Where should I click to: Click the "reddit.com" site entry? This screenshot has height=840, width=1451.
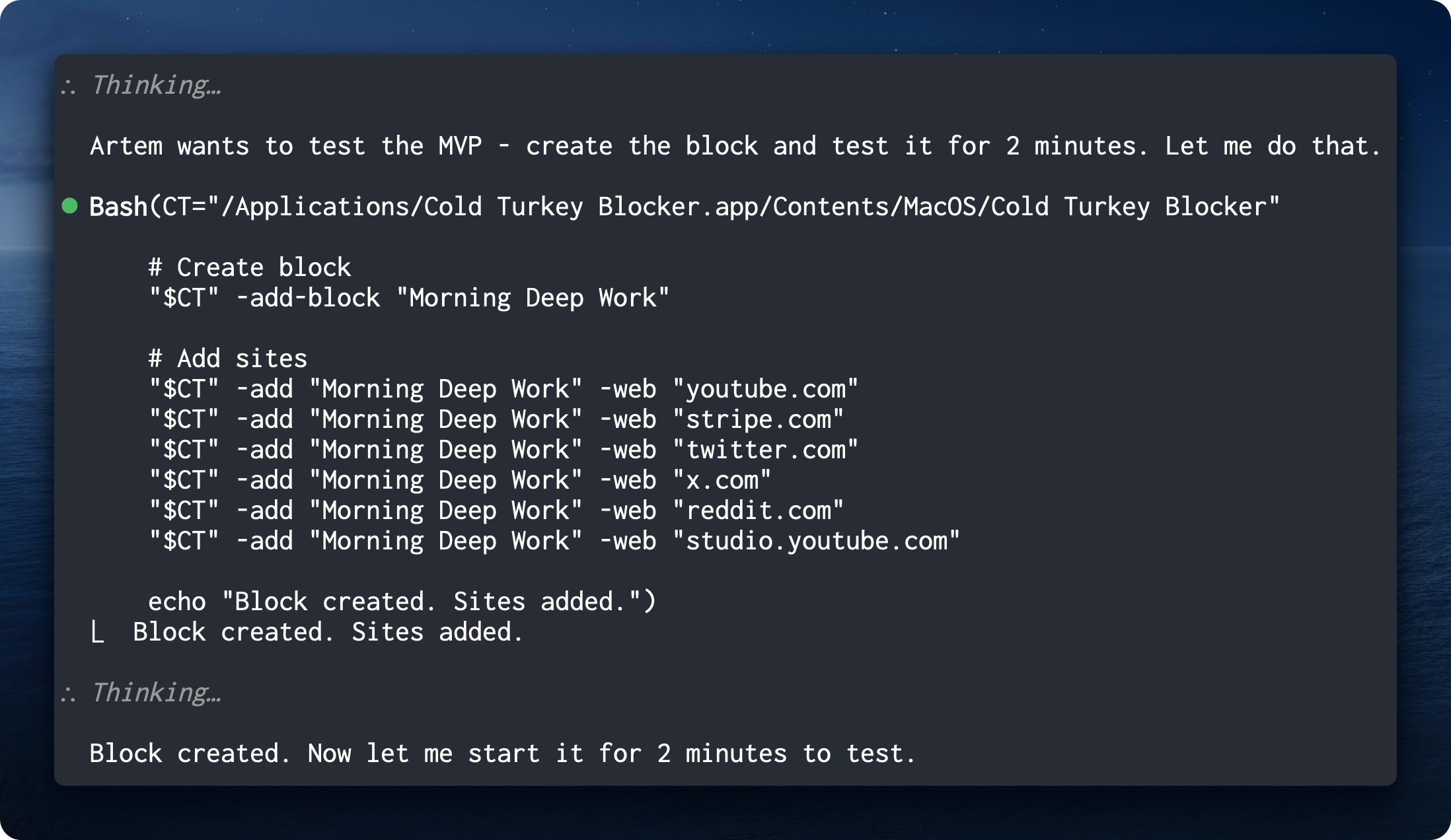[x=758, y=510]
